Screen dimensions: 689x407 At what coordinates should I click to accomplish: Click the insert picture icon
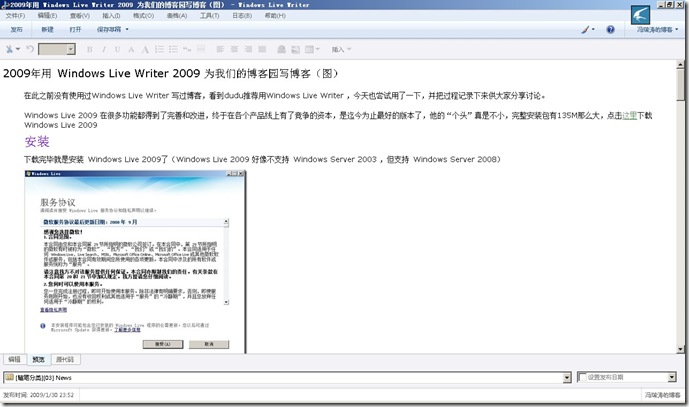coord(296,49)
